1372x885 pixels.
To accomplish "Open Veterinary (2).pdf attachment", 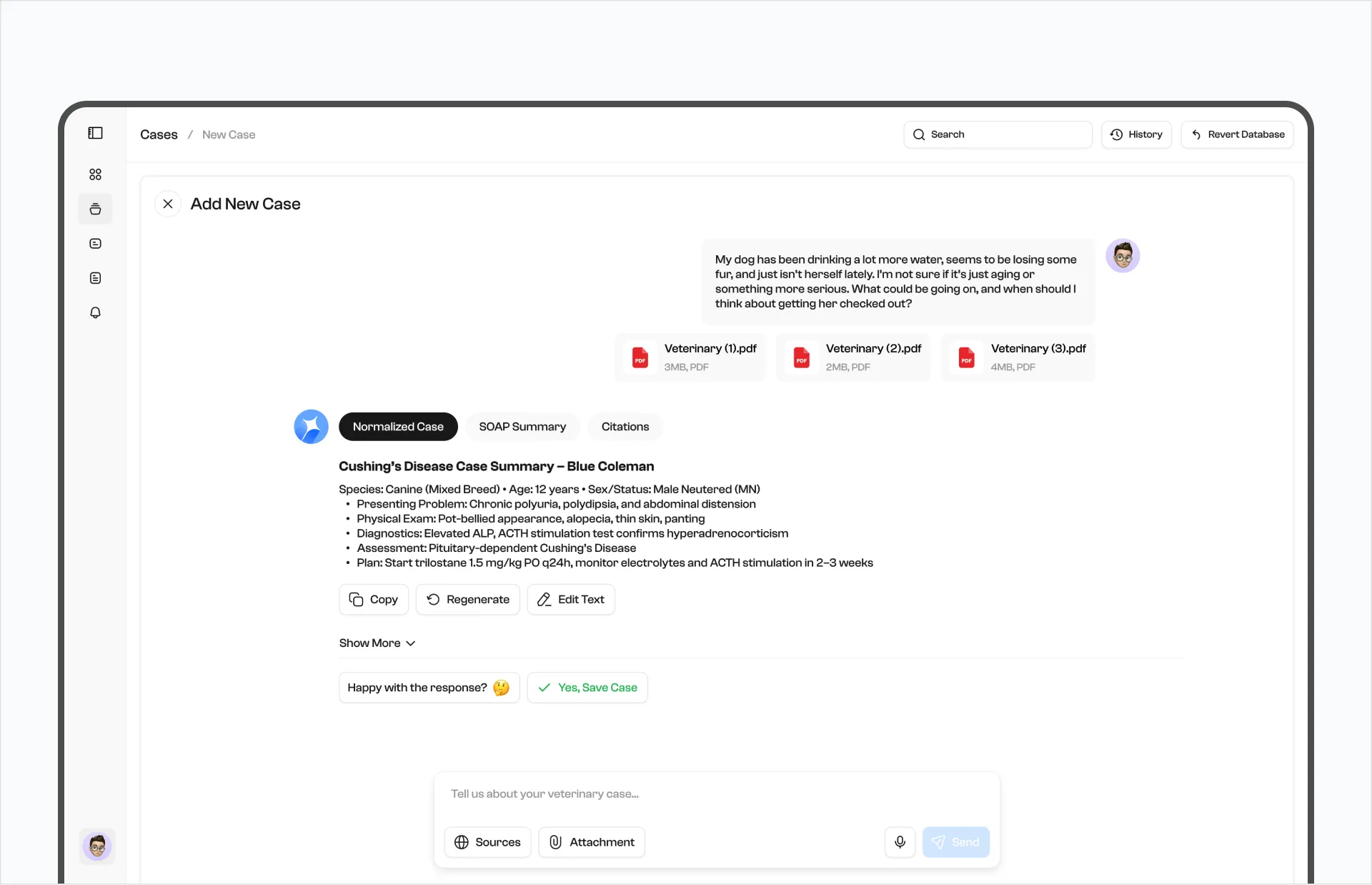I will coord(853,357).
